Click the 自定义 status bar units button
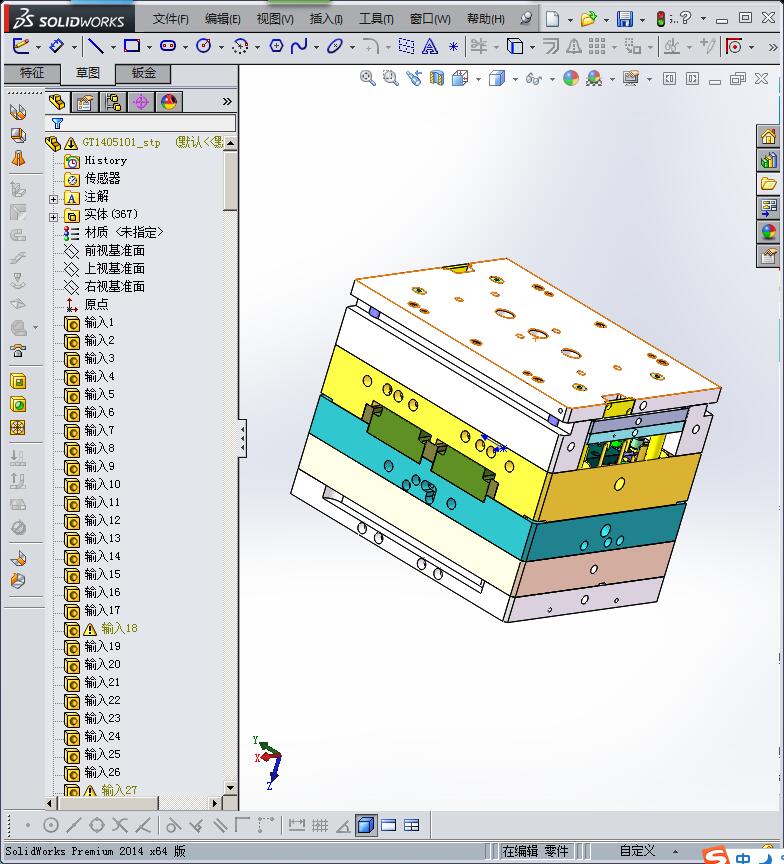Image resolution: width=784 pixels, height=864 pixels. (x=637, y=851)
